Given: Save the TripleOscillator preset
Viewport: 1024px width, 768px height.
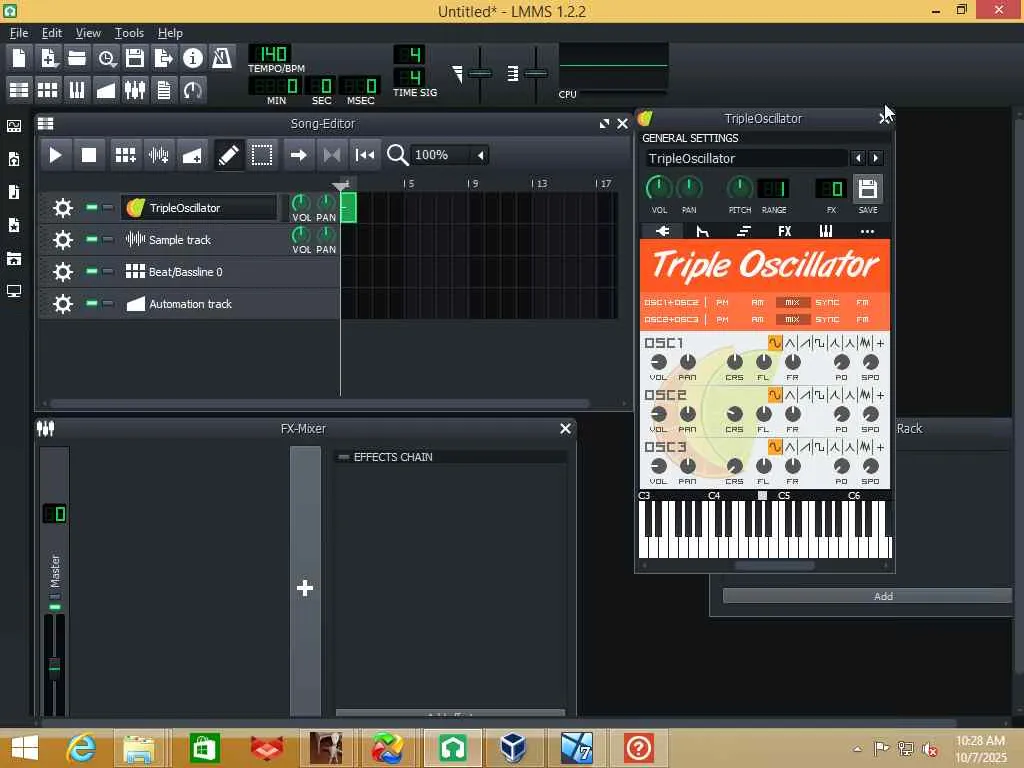Looking at the screenshot, I should pyautogui.click(x=868, y=189).
